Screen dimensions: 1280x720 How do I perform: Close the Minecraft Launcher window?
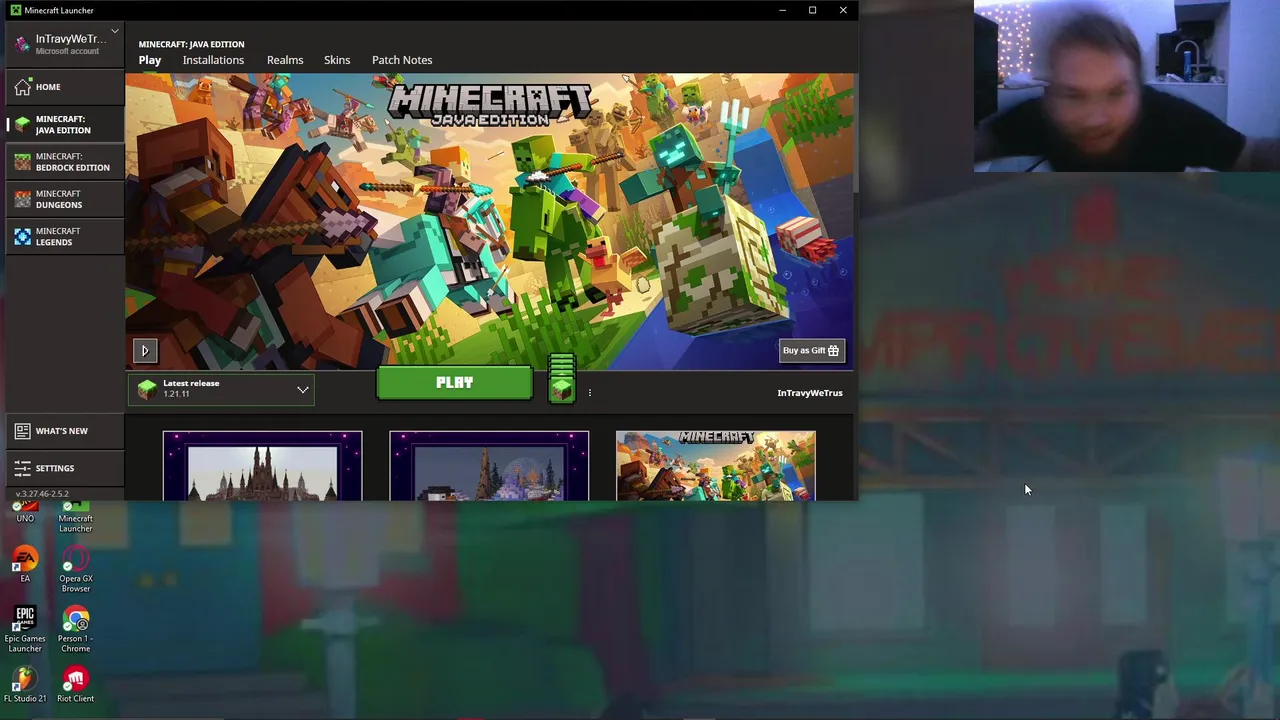pos(843,10)
